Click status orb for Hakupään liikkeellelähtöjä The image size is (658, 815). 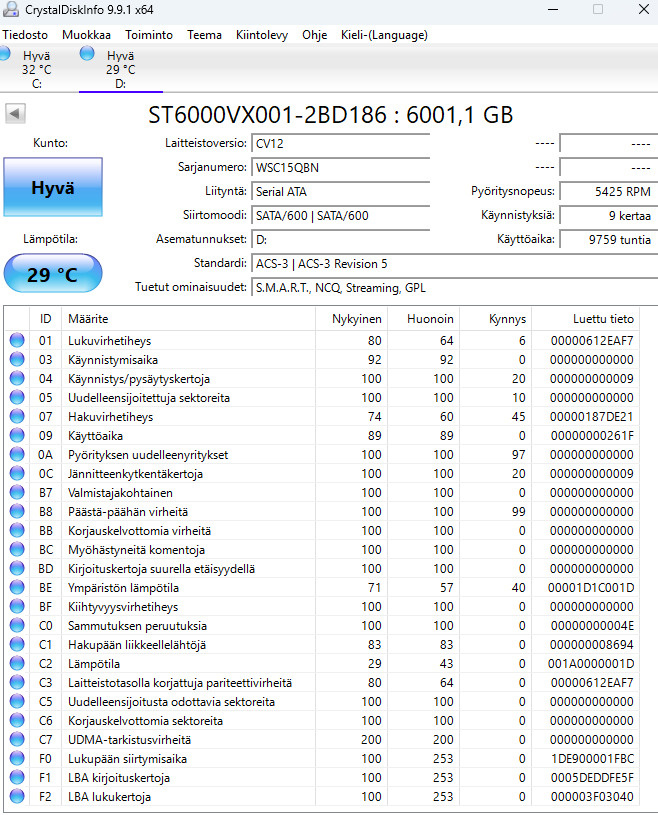tap(17, 644)
